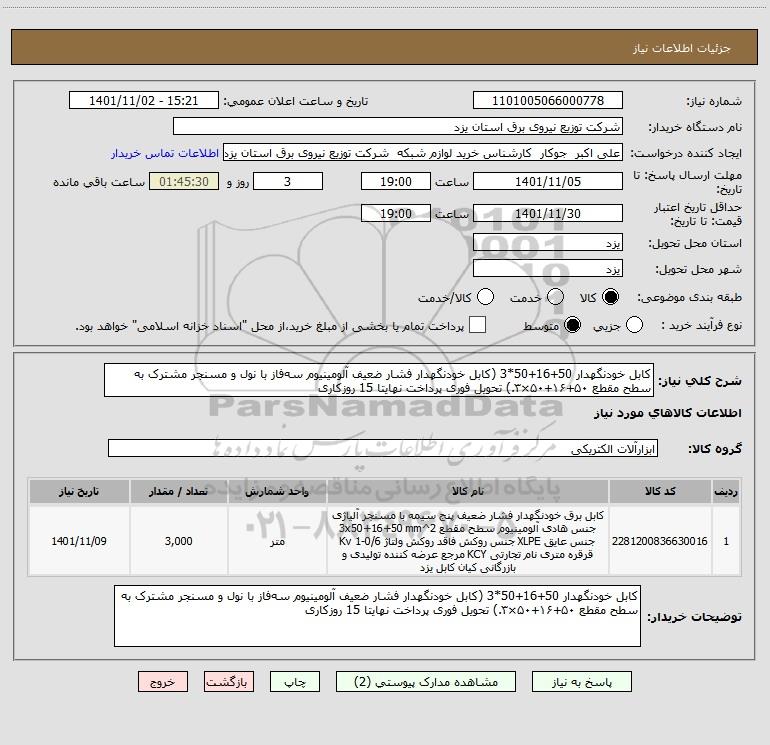Image resolution: width=770 pixels, height=745 pixels.
Task: Open the اطلاعات تماس خریدار link
Action: point(165,153)
